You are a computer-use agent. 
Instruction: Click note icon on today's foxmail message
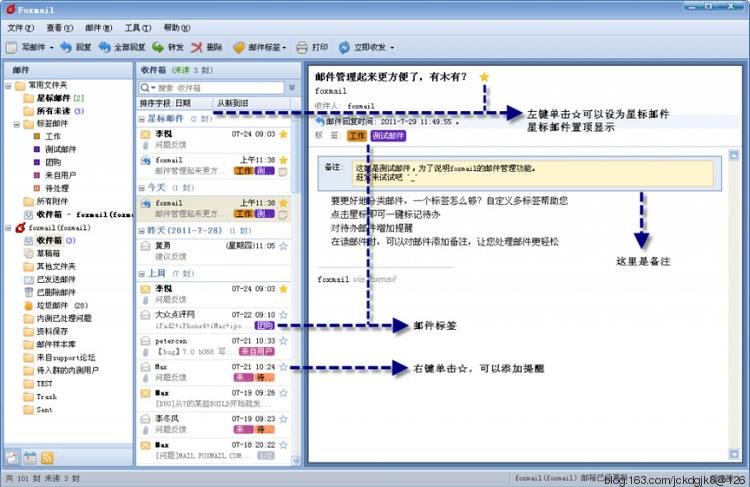283,215
